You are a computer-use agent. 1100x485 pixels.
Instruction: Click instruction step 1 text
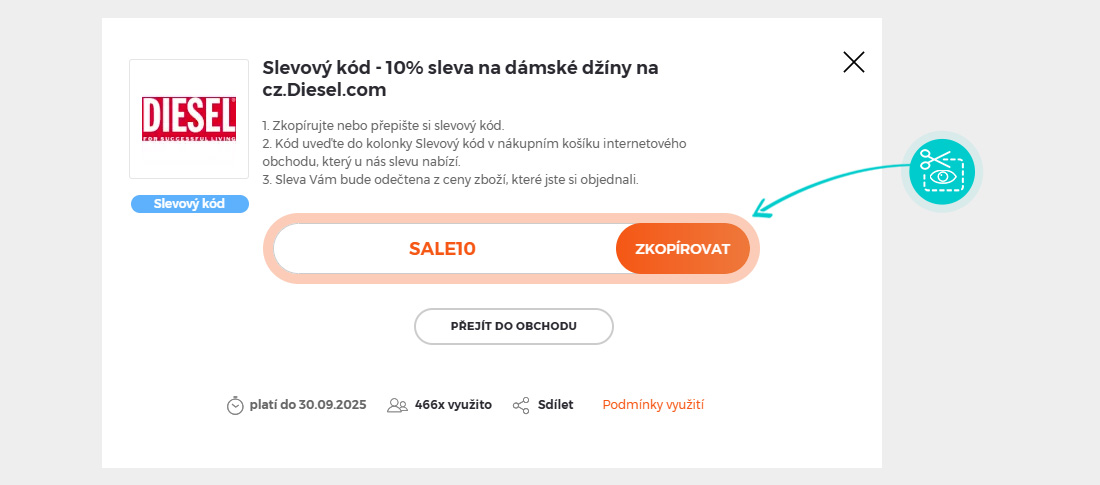pos(383,126)
